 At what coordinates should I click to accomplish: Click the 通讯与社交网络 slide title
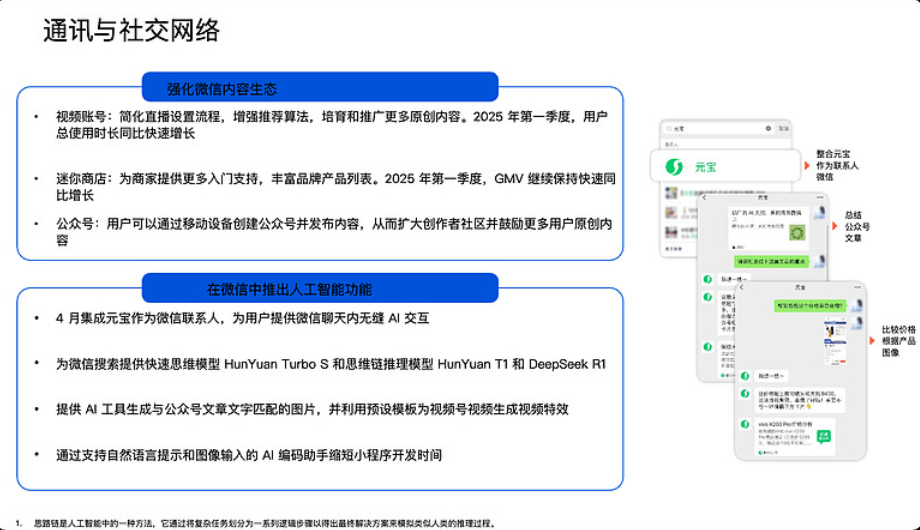point(131,31)
